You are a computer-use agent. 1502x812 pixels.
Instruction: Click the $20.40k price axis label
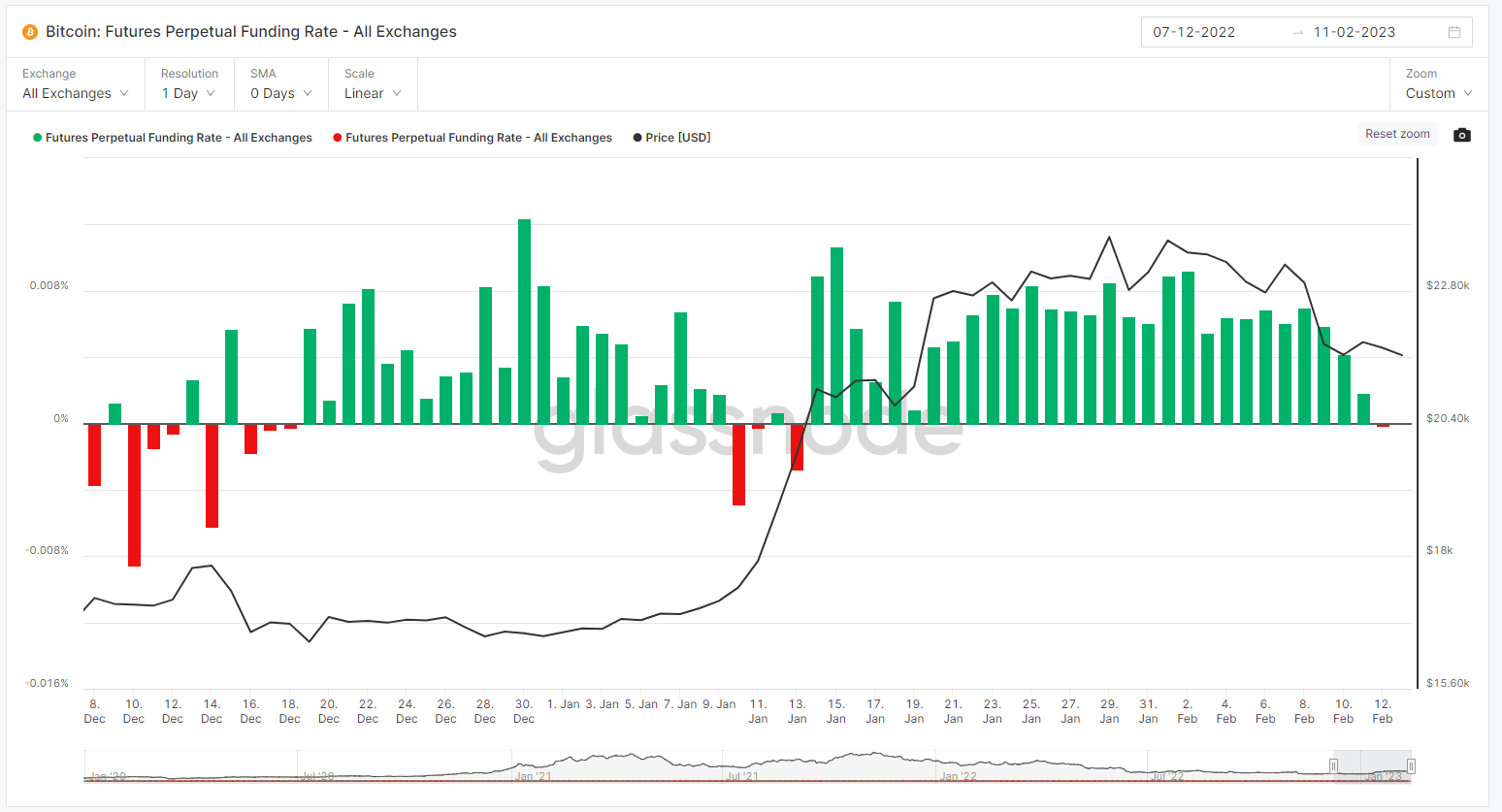point(1448,419)
